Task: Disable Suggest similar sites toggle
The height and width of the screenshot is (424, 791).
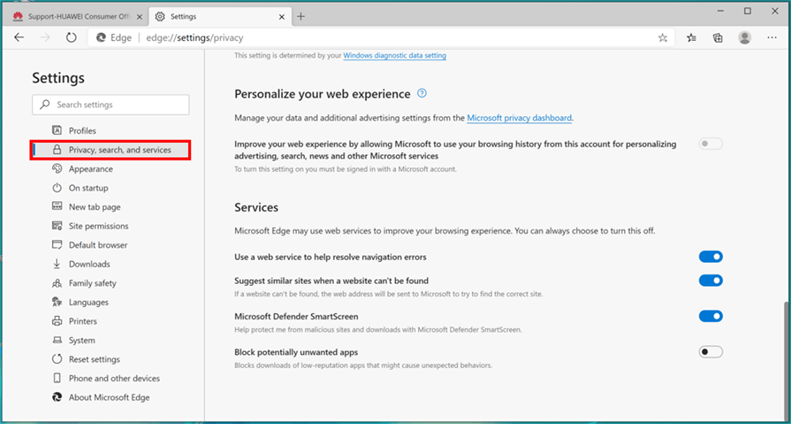Action: 710,280
